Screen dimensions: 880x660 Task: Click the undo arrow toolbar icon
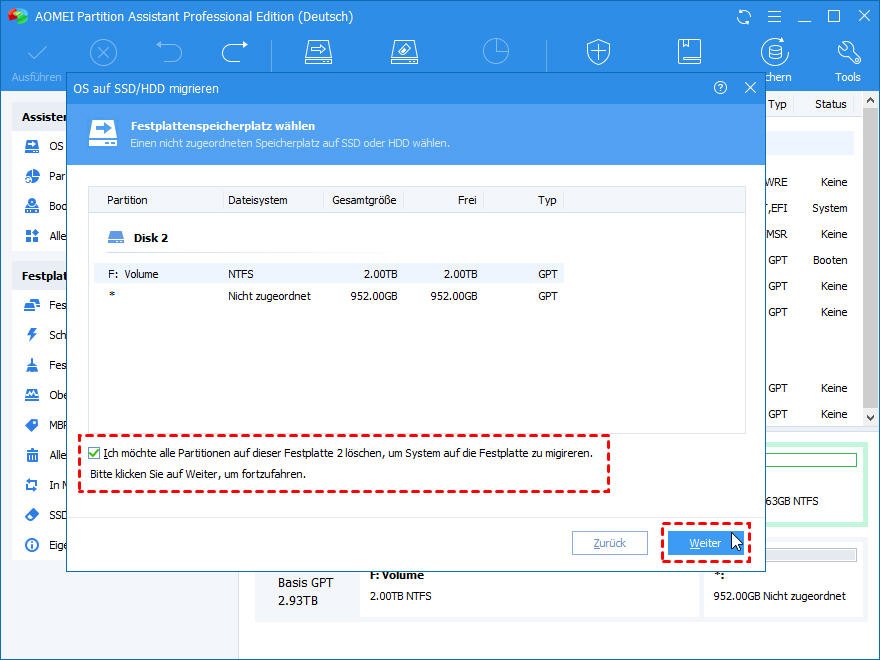click(x=169, y=52)
